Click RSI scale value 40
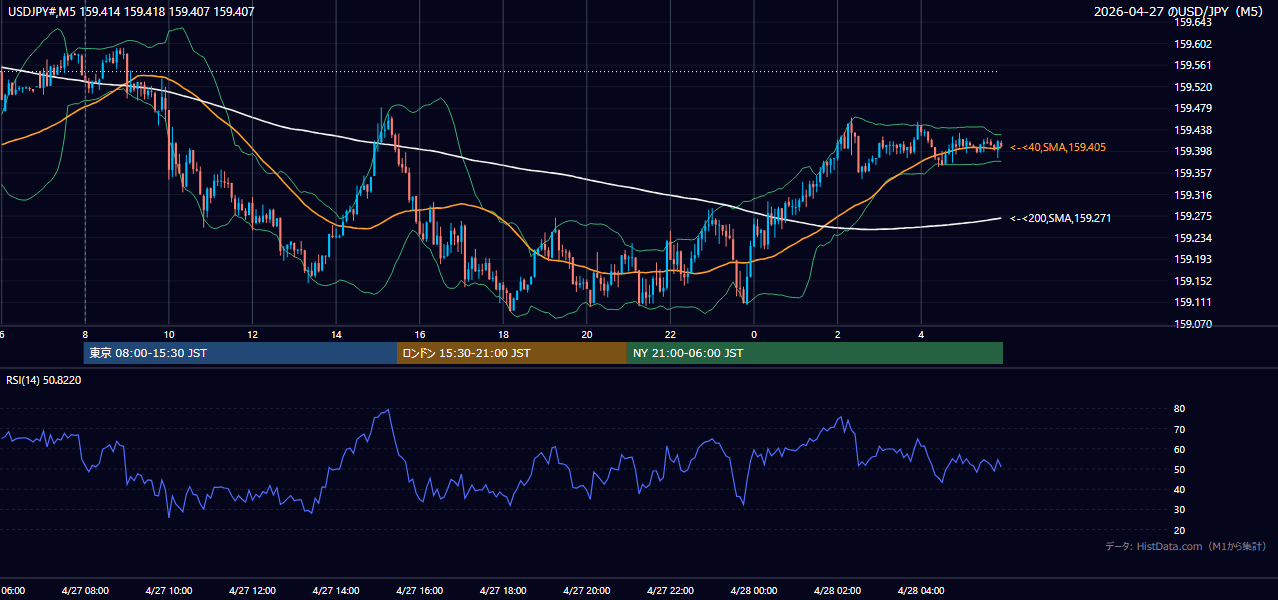The image size is (1278, 600). [x=1180, y=489]
